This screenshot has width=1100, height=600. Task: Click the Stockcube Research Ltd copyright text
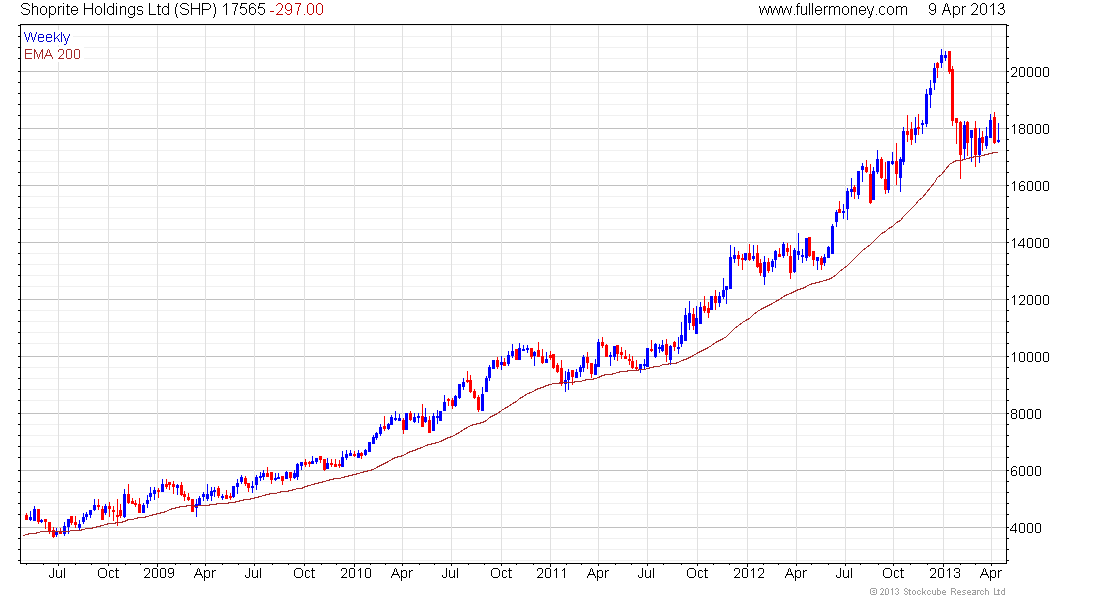pos(937,592)
